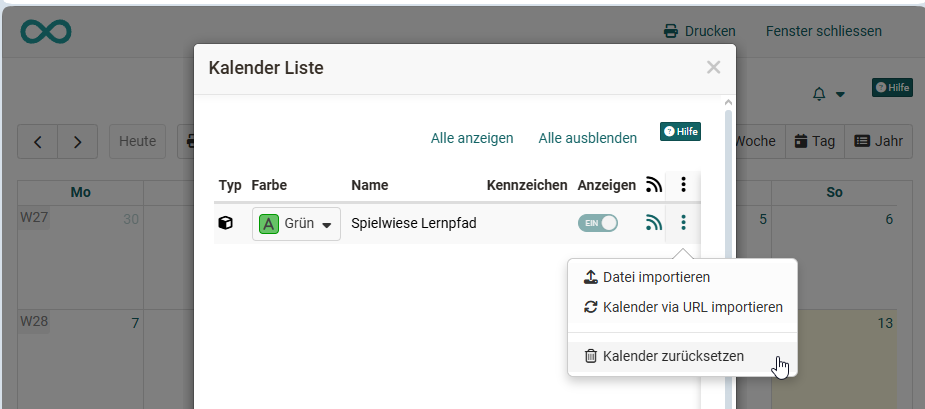The width and height of the screenshot is (925, 409).
Task: Go to previous period with left chevron
Action: click(x=37, y=142)
